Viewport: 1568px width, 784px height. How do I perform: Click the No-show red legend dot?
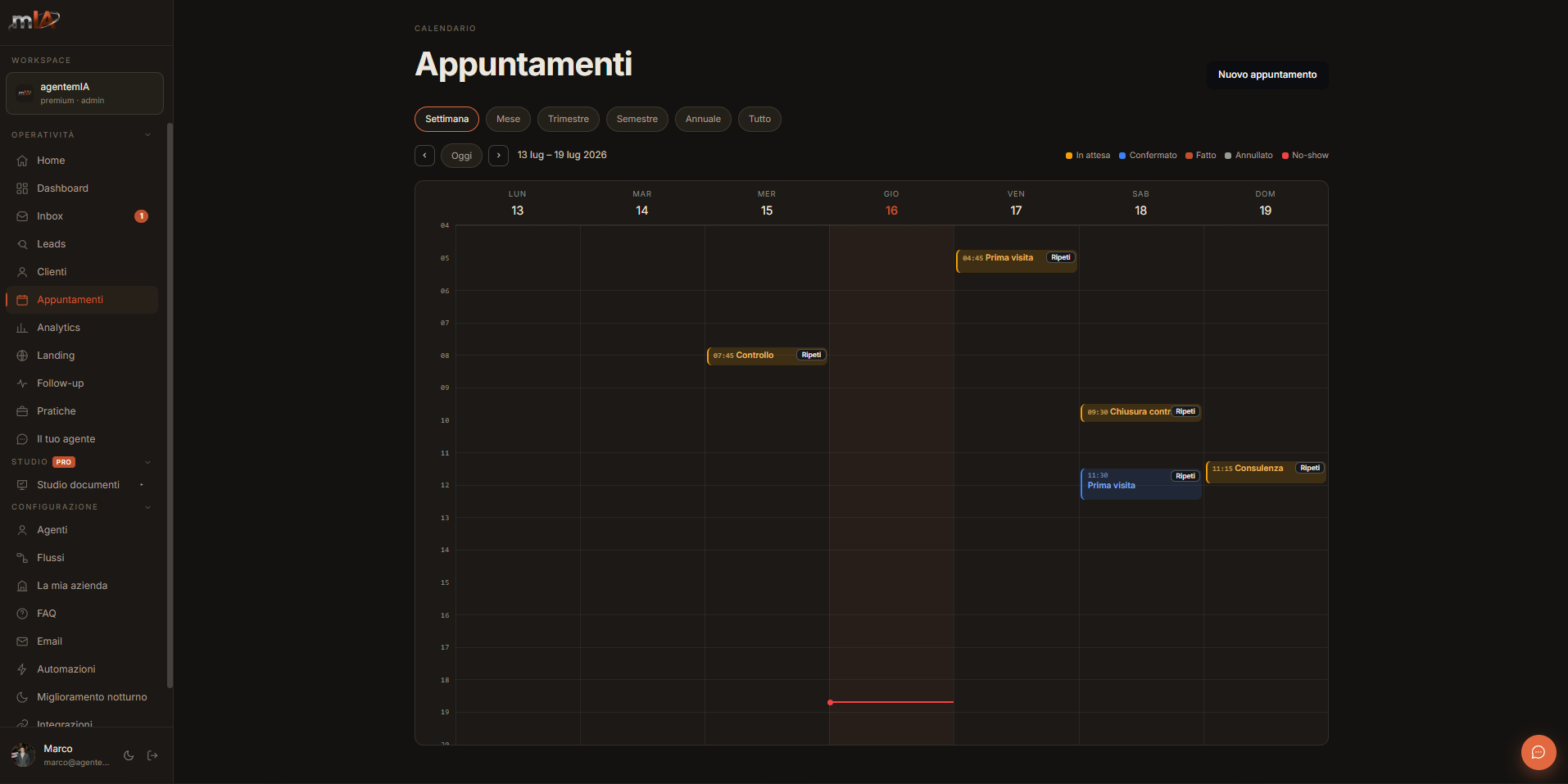coord(1285,156)
